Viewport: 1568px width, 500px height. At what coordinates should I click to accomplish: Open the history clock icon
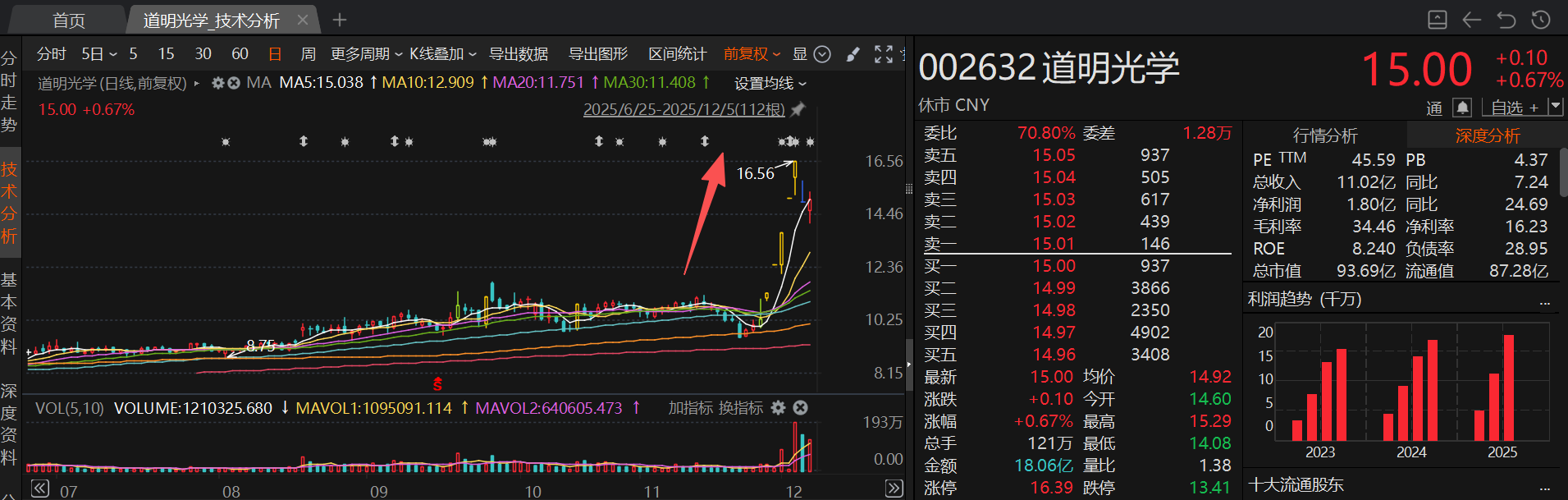(x=1541, y=20)
